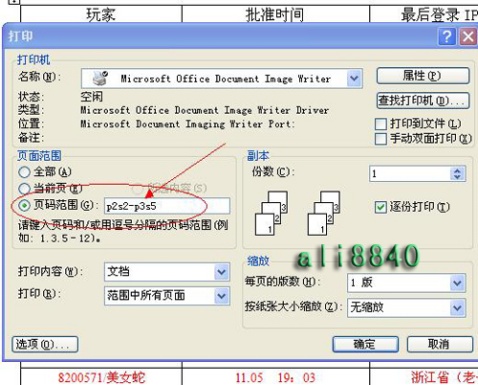Click the page range field containing p2s2-p3s5

click(167, 206)
